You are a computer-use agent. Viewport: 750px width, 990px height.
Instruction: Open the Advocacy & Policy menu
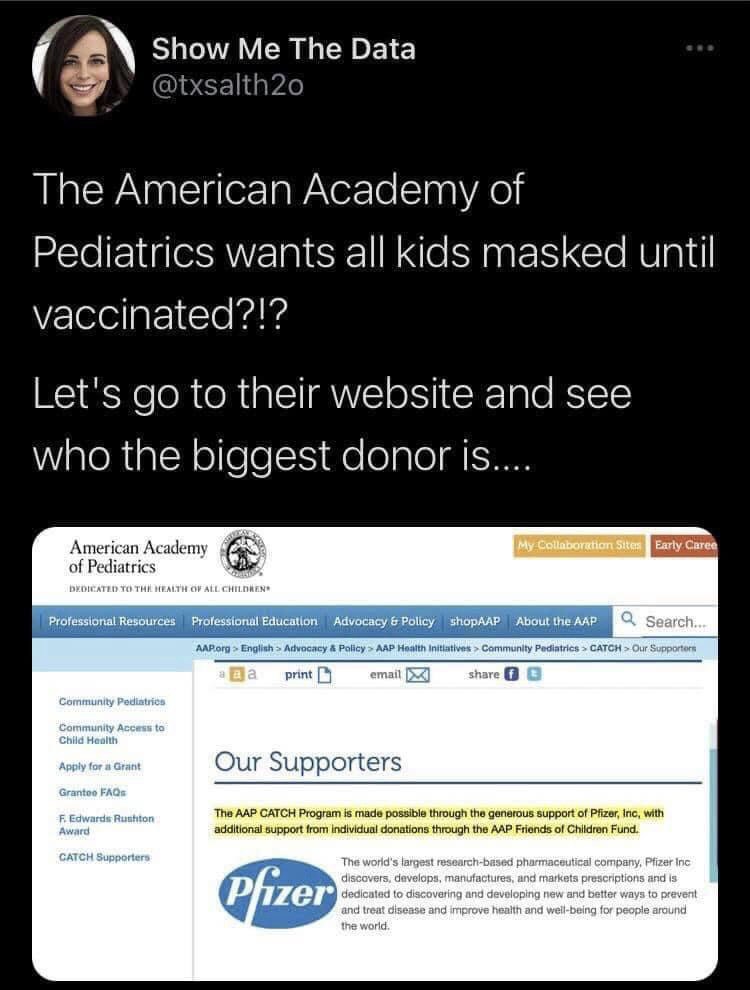384,621
